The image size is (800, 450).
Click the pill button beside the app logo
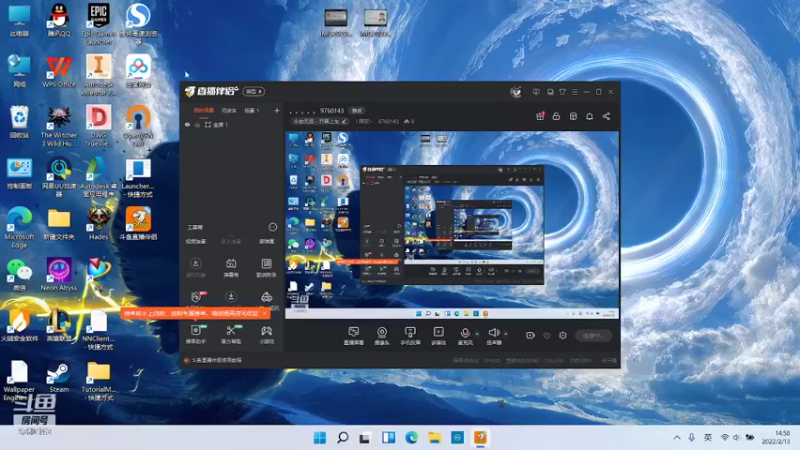254,91
